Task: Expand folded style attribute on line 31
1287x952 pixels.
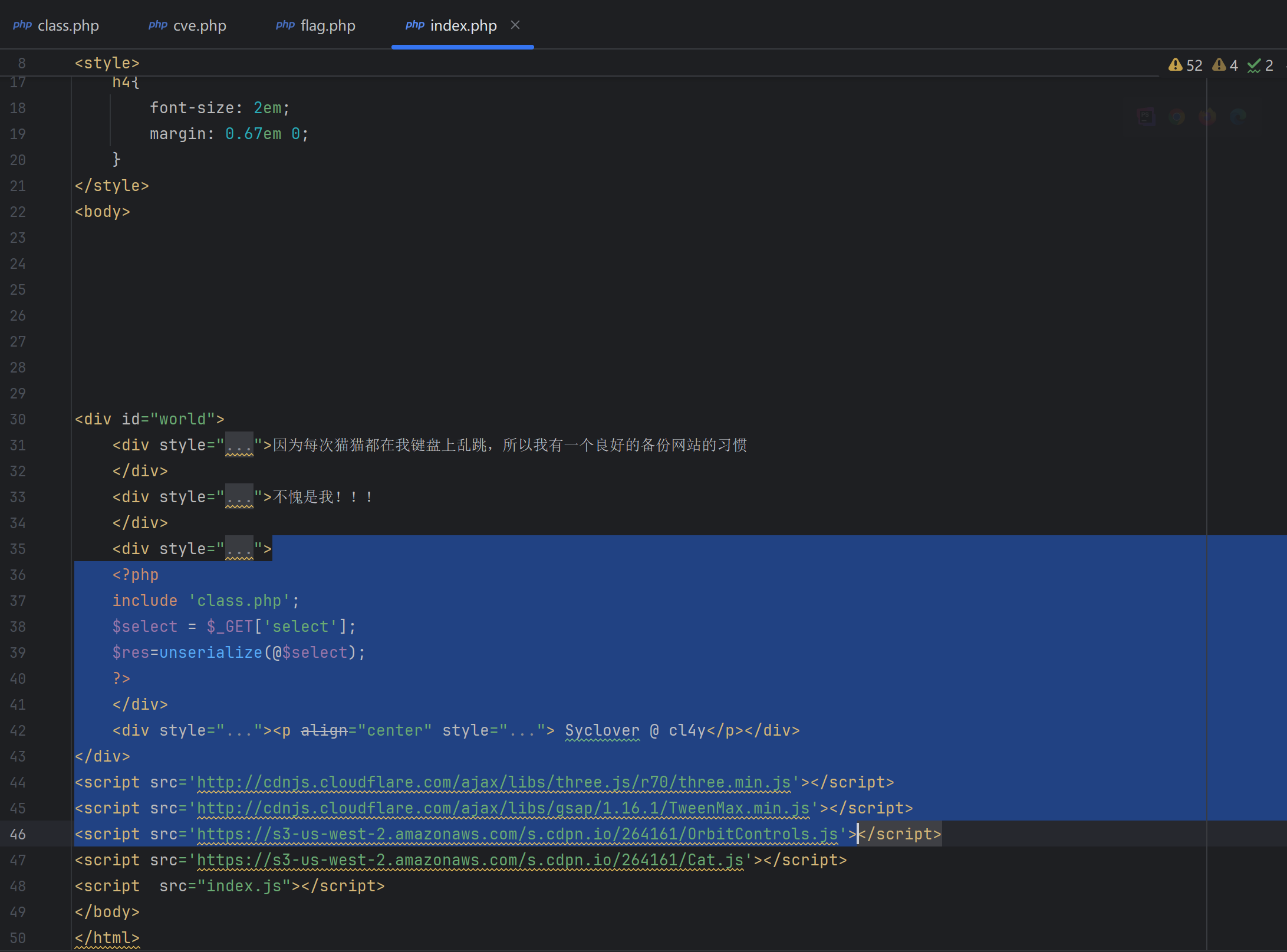Action: pos(239,445)
